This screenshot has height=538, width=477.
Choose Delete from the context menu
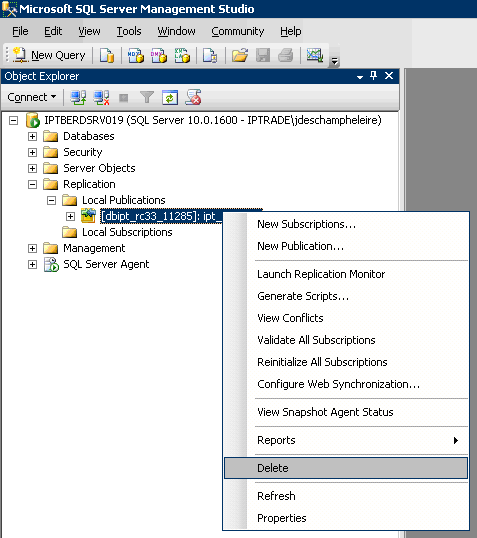346,468
